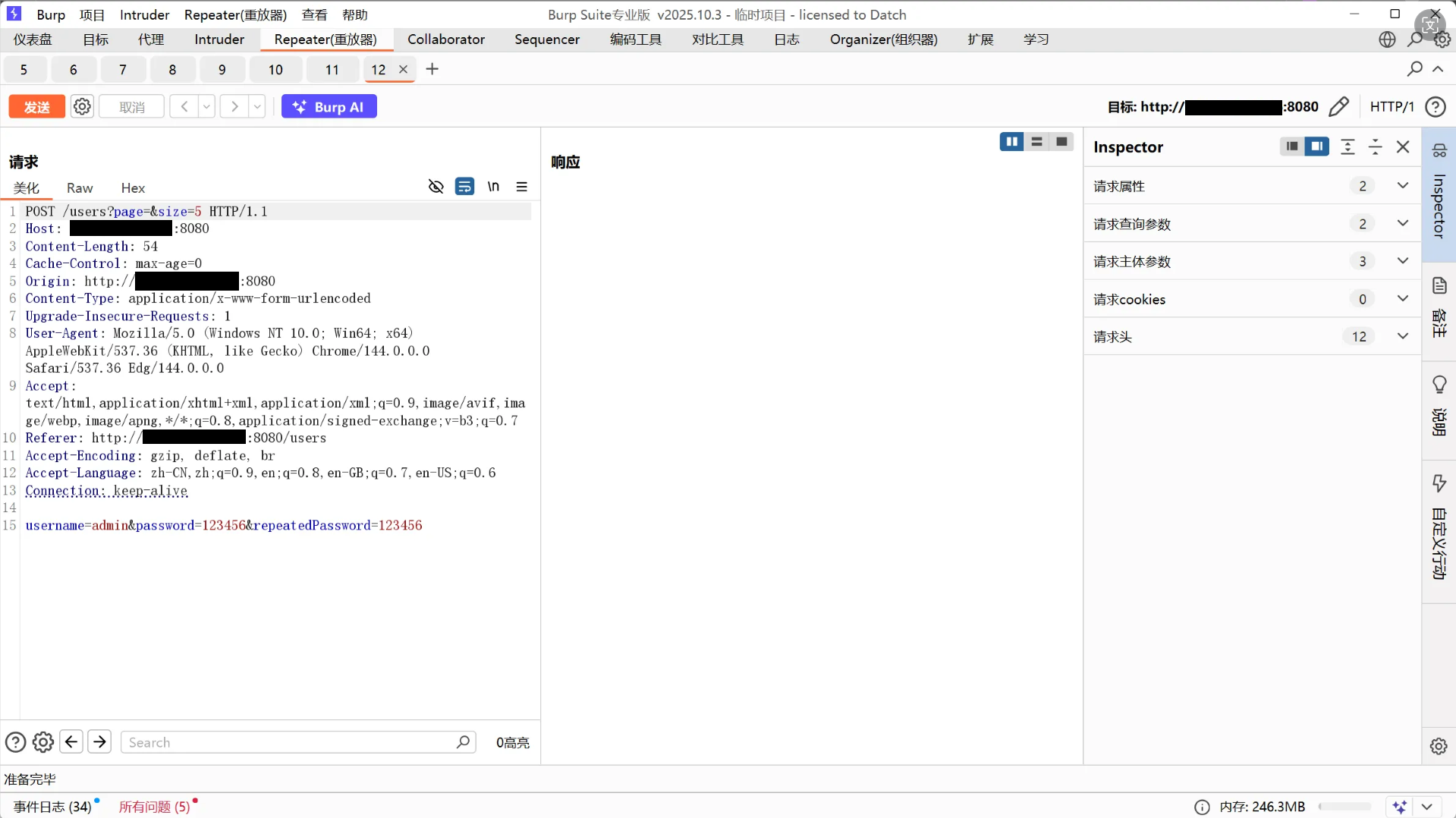This screenshot has width=1456, height=818.
Task: Open Repeater tab 11
Action: pyautogui.click(x=332, y=70)
